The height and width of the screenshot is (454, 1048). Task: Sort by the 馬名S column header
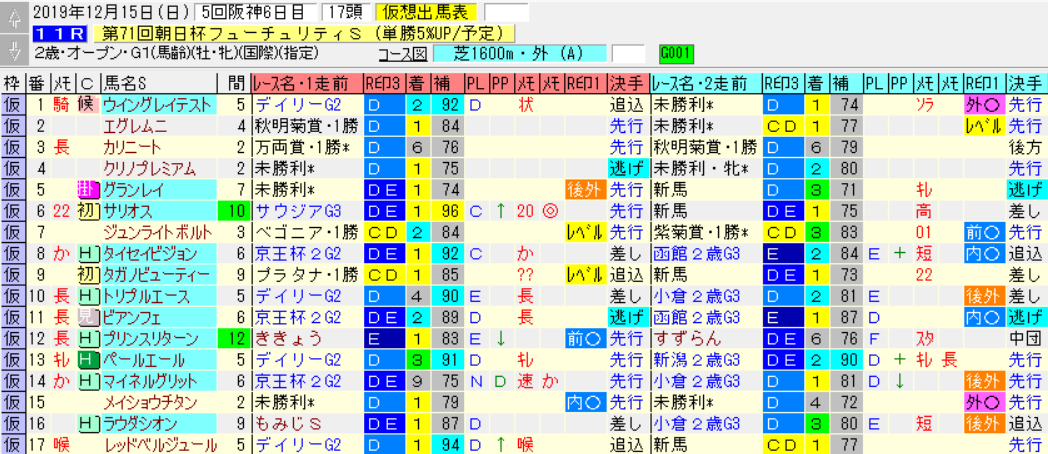pos(159,84)
